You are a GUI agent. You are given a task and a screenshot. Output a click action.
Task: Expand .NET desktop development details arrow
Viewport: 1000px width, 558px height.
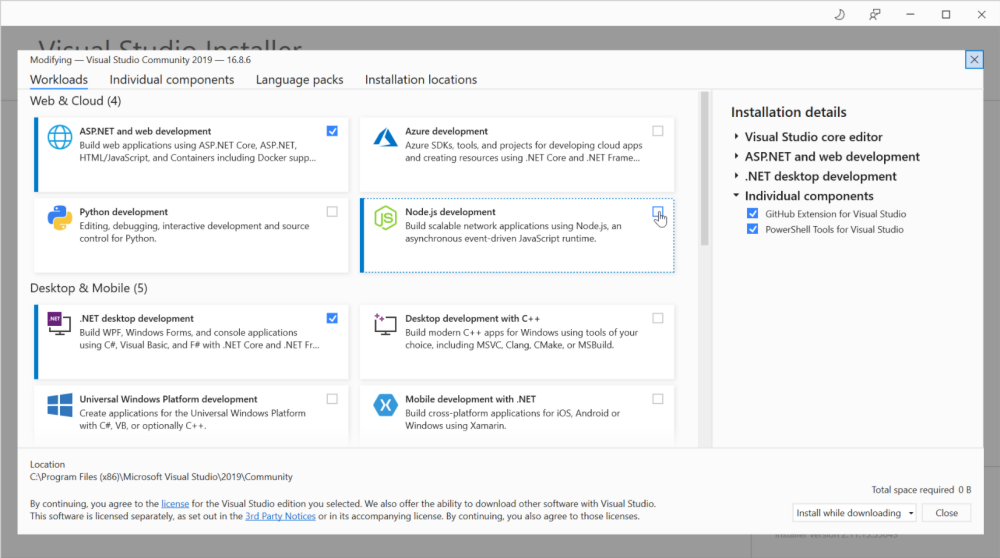[x=736, y=176]
